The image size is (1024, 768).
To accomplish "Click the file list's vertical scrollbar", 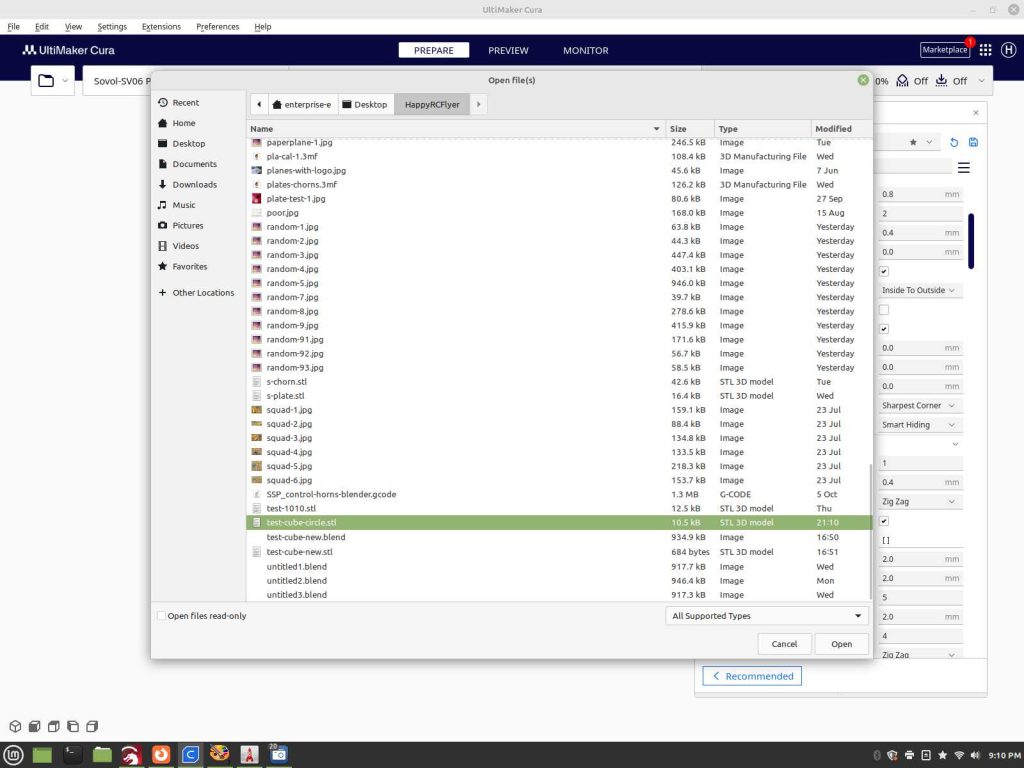I will [x=870, y=532].
